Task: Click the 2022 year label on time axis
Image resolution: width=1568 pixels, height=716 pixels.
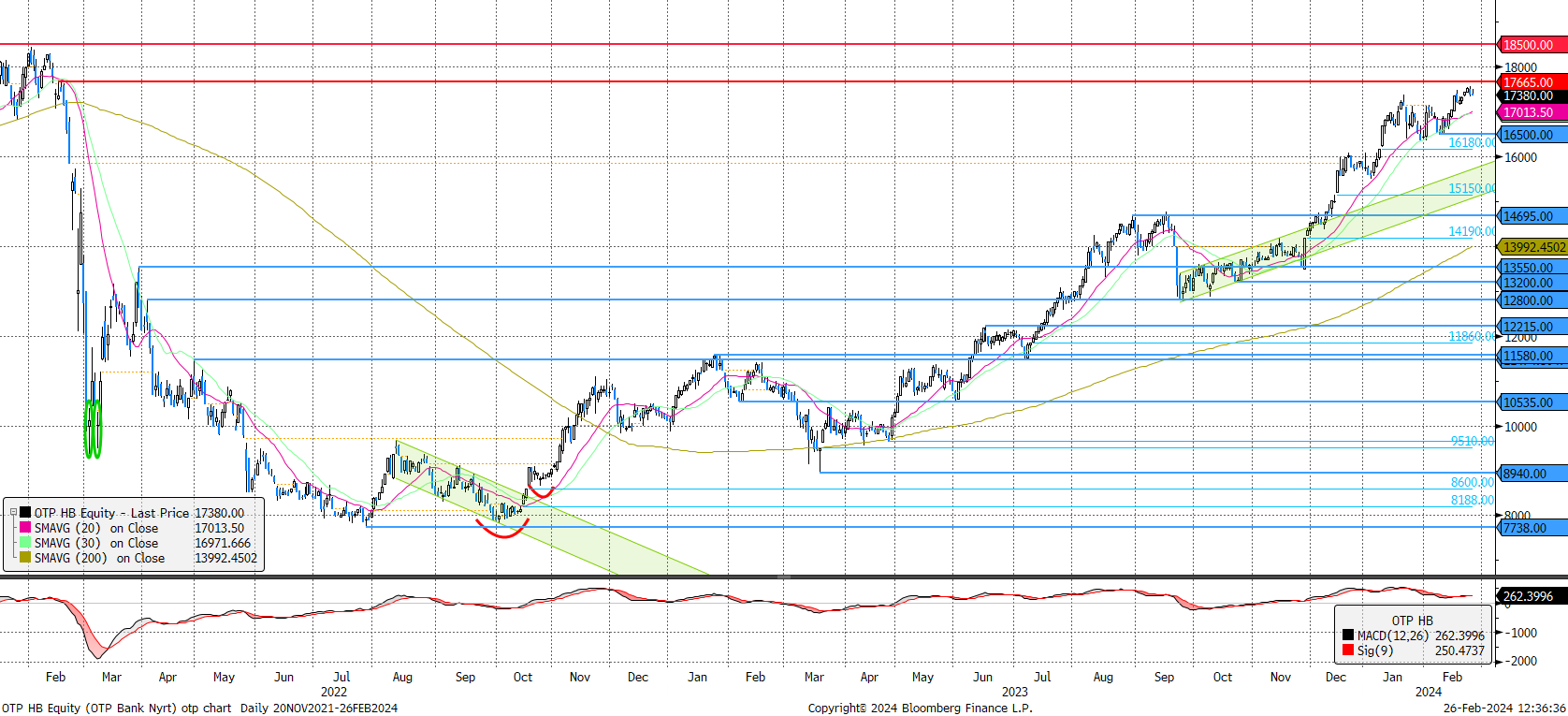Action: pos(334,692)
